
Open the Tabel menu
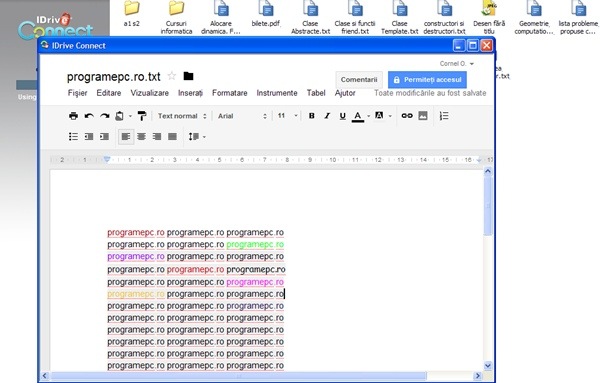click(316, 93)
